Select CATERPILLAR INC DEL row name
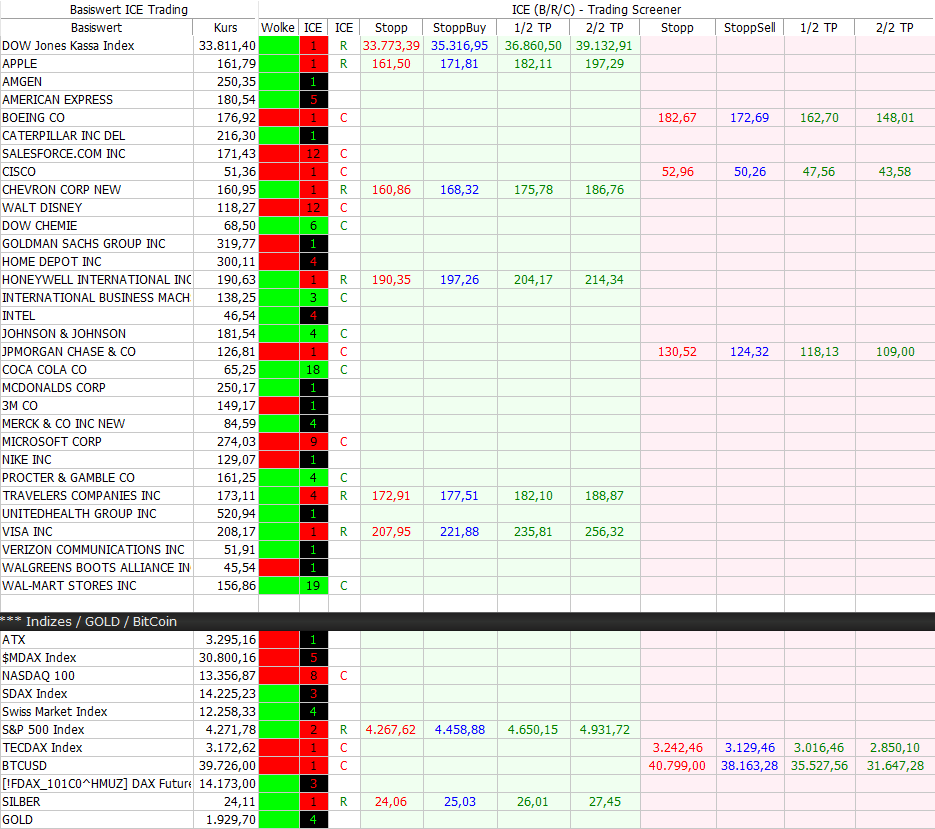 pyautogui.click(x=64, y=135)
